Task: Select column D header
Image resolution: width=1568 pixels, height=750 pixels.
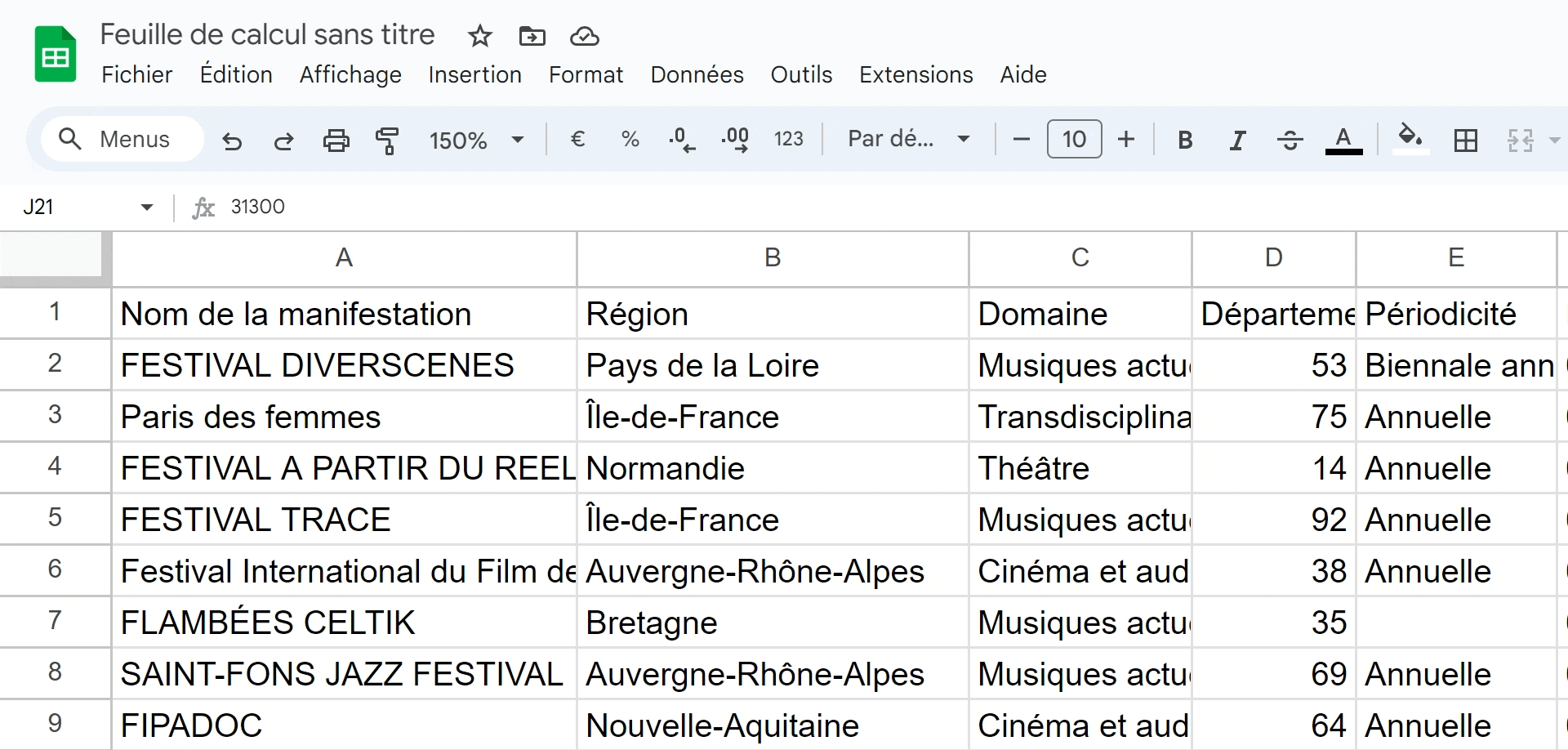Action: coord(1273,258)
